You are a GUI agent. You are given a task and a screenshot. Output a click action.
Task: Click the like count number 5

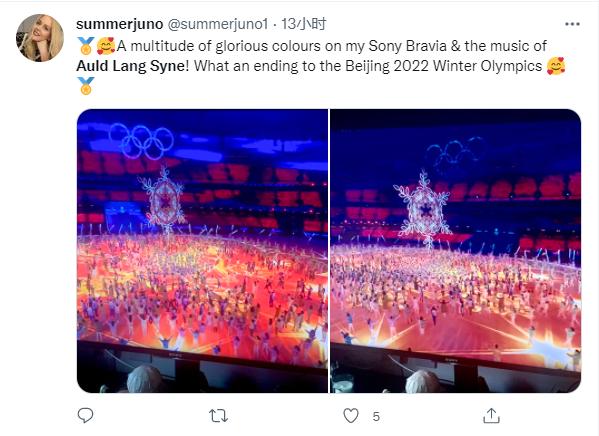coord(376,417)
